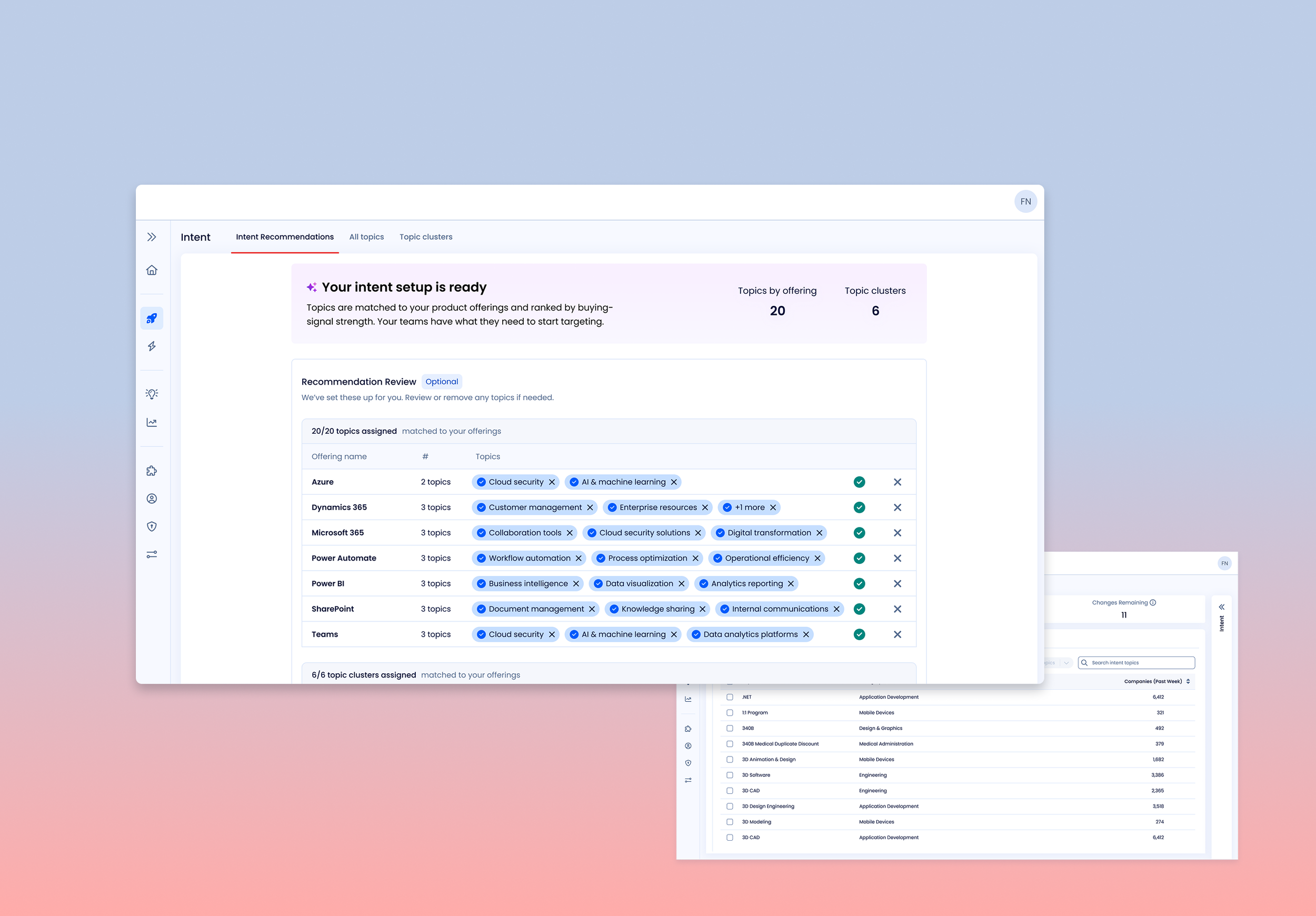Check the 3D Animation & Design checkbox
This screenshot has height=916, width=1316.
(x=729, y=760)
